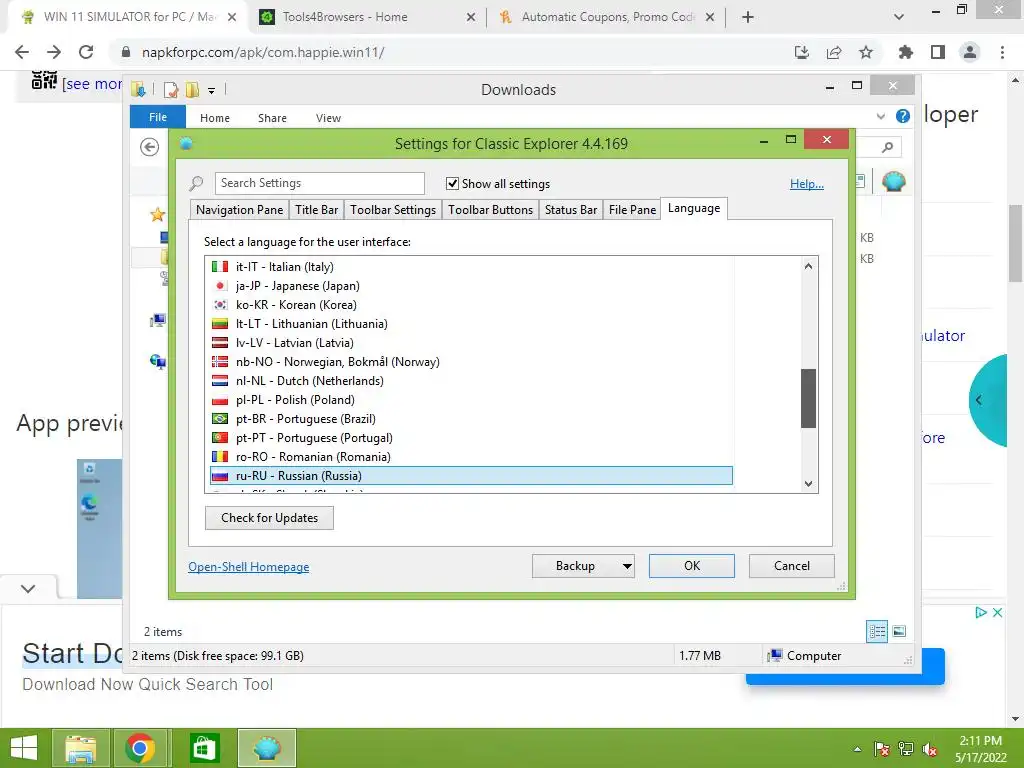Open quick access toolbar customize dropdown
The height and width of the screenshot is (768, 1024).
pyautogui.click(x=212, y=91)
